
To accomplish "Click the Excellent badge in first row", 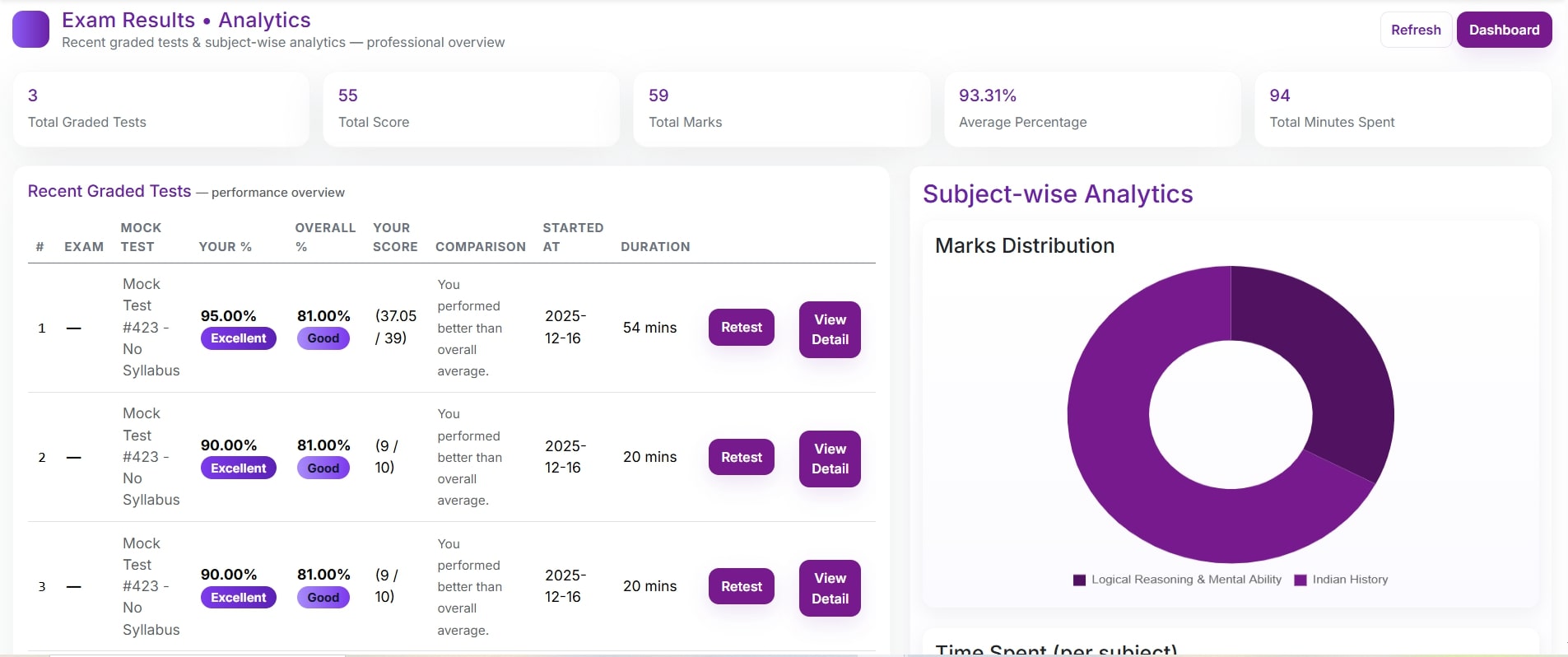I will [238, 338].
